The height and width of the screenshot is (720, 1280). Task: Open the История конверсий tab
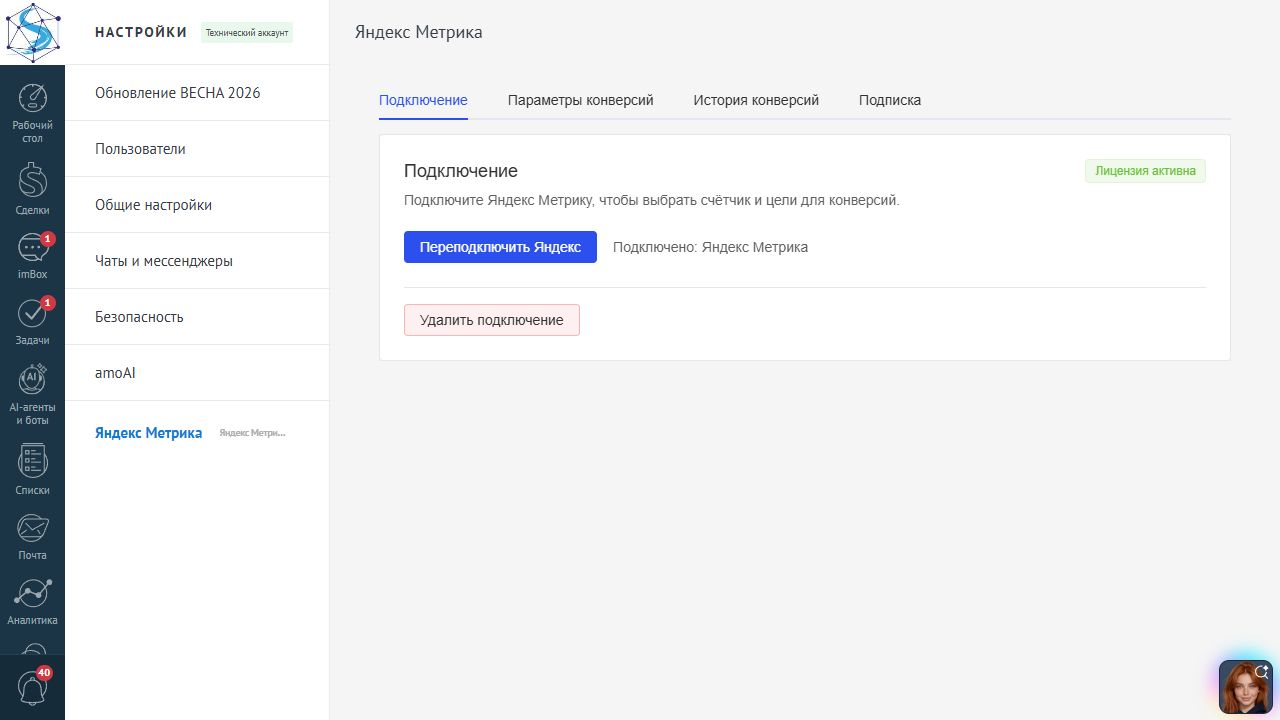(756, 100)
